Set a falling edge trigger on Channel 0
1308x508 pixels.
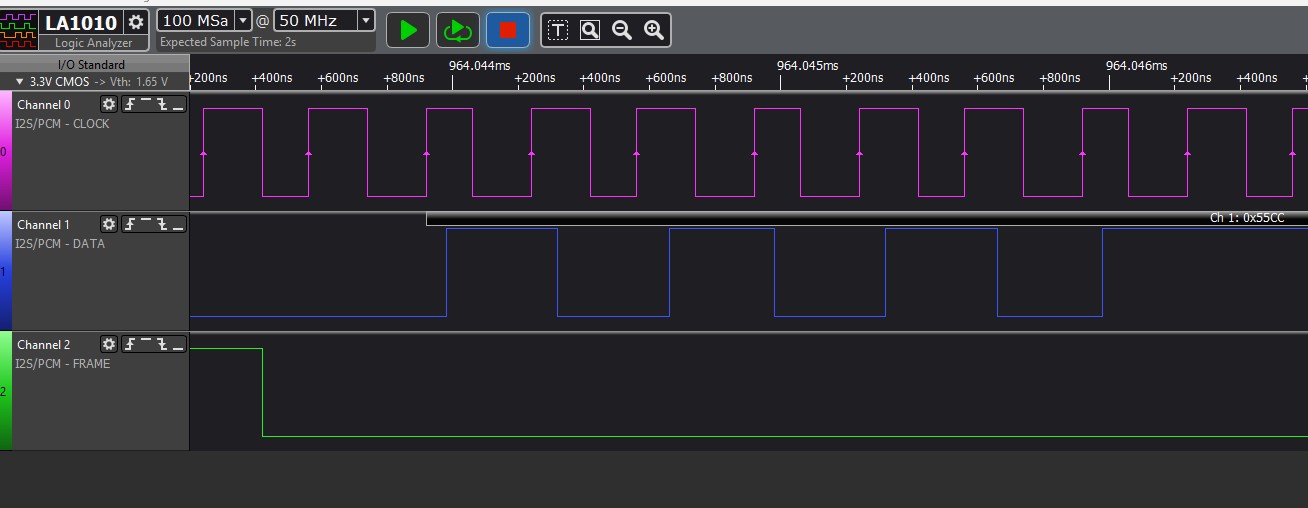162,105
